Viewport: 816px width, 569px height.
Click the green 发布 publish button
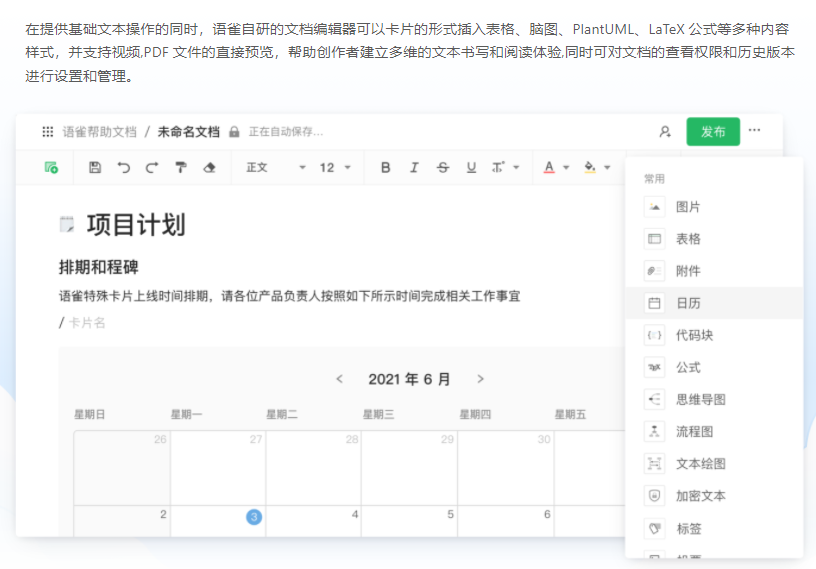pos(713,132)
